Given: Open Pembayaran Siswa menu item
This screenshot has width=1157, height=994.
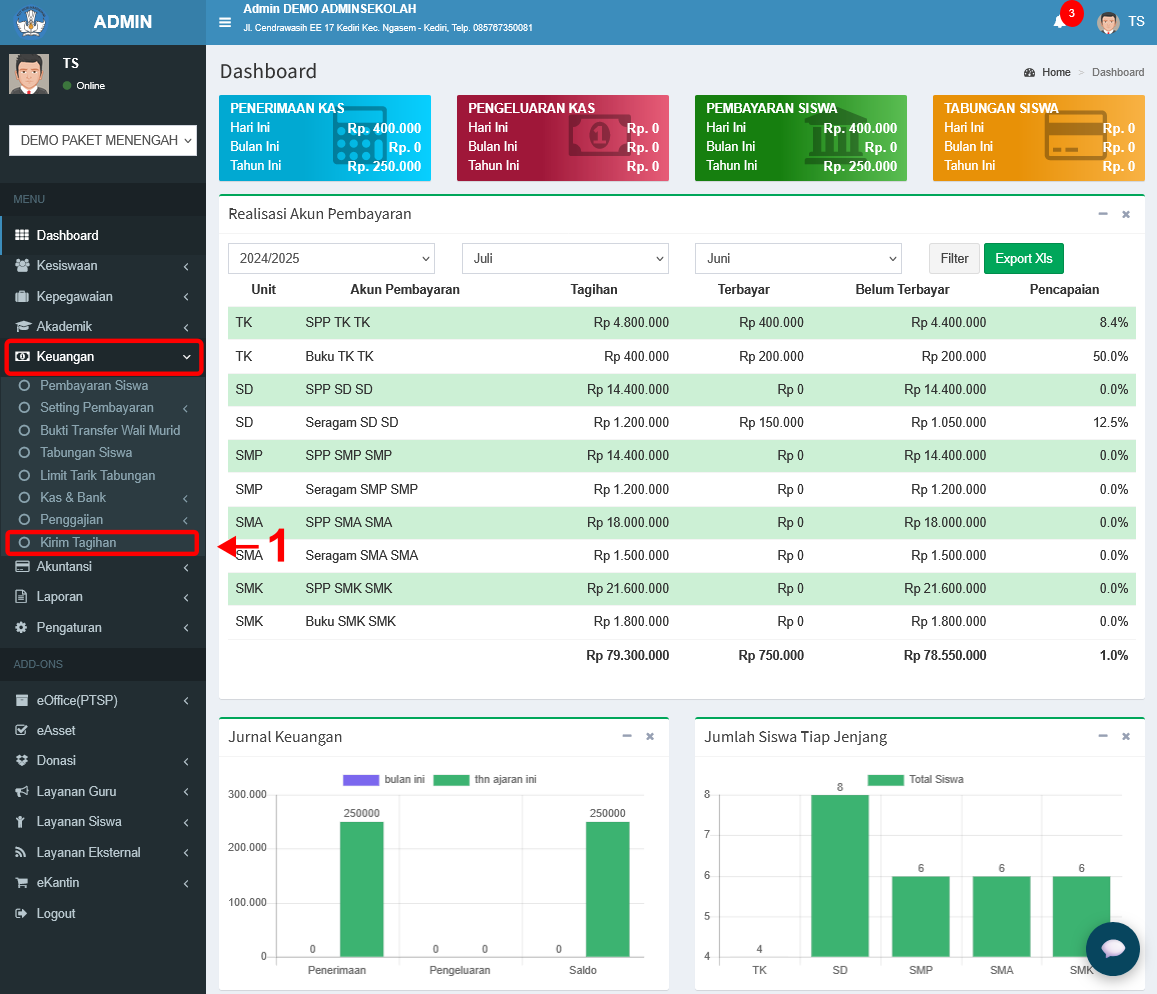Looking at the screenshot, I should (94, 385).
